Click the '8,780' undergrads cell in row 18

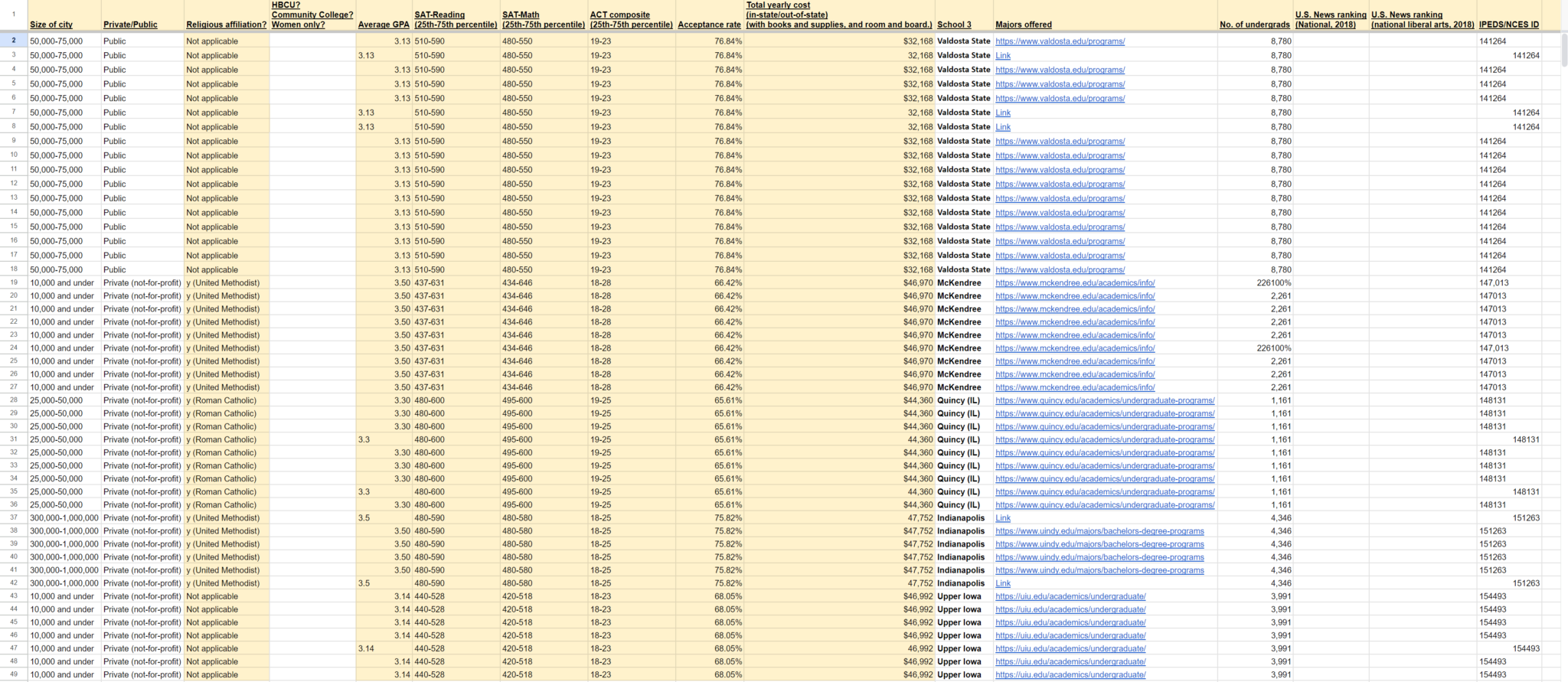pyautogui.click(x=1254, y=269)
